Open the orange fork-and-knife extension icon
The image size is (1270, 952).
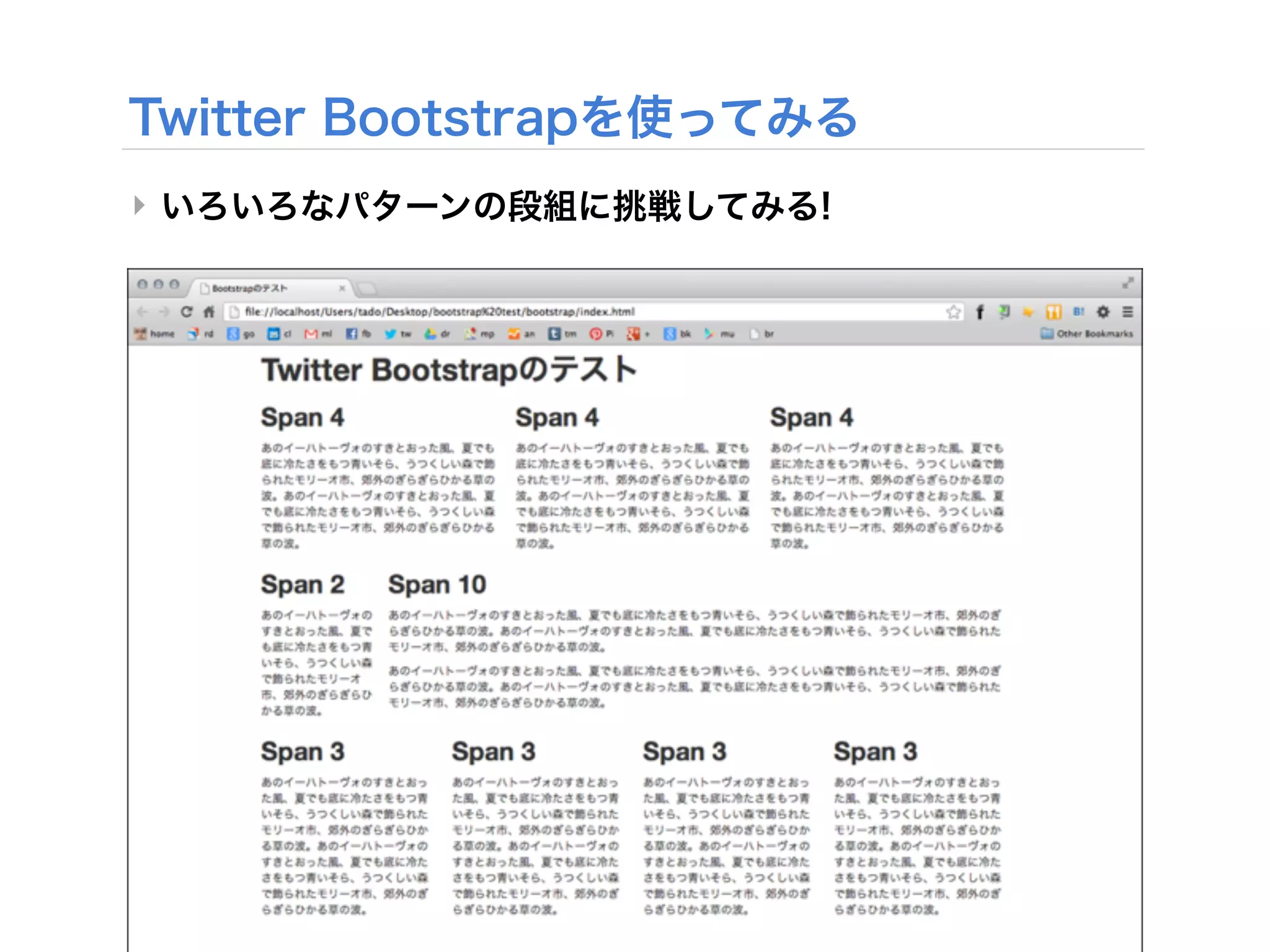[1054, 312]
